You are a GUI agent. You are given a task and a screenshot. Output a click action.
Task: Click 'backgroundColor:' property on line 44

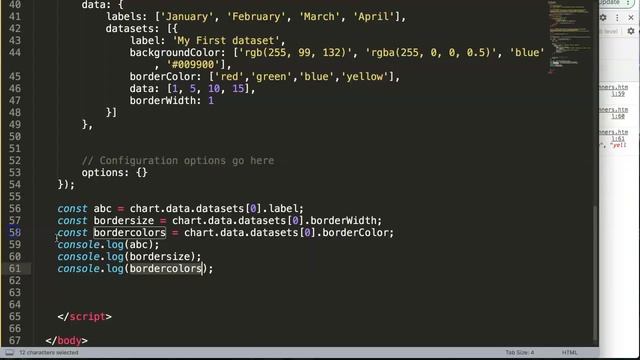[178, 53]
